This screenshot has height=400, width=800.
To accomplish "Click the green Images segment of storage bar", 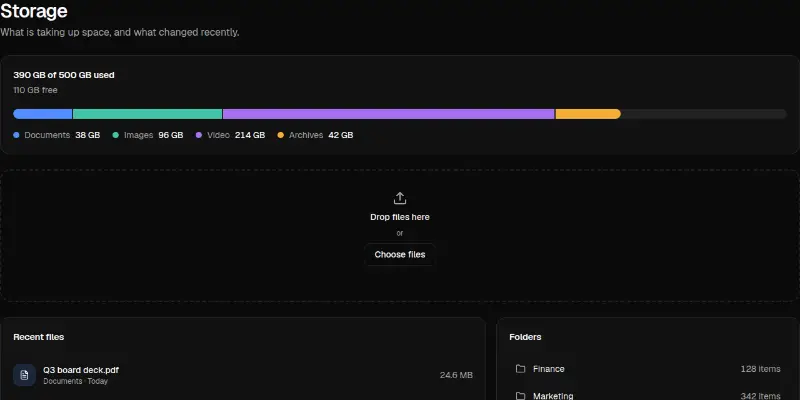I will click(x=147, y=114).
